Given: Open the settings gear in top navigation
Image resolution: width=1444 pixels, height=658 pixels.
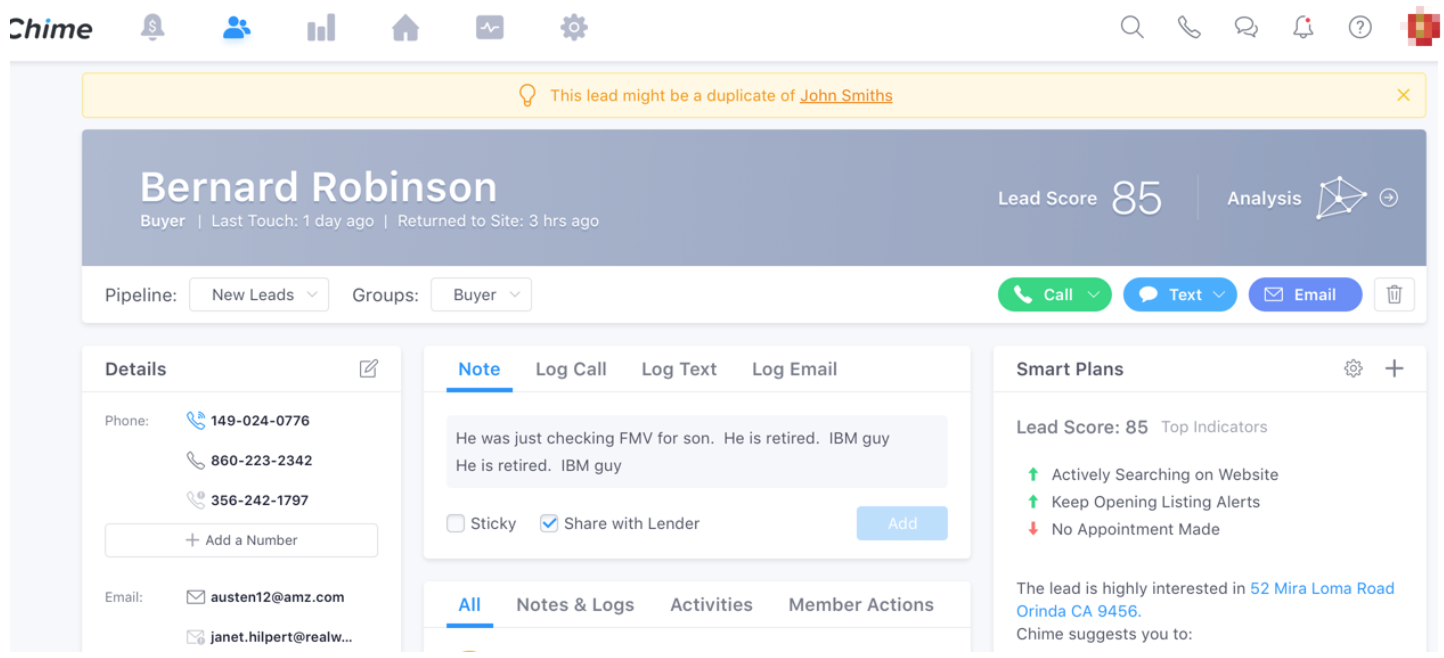Looking at the screenshot, I should click(574, 28).
